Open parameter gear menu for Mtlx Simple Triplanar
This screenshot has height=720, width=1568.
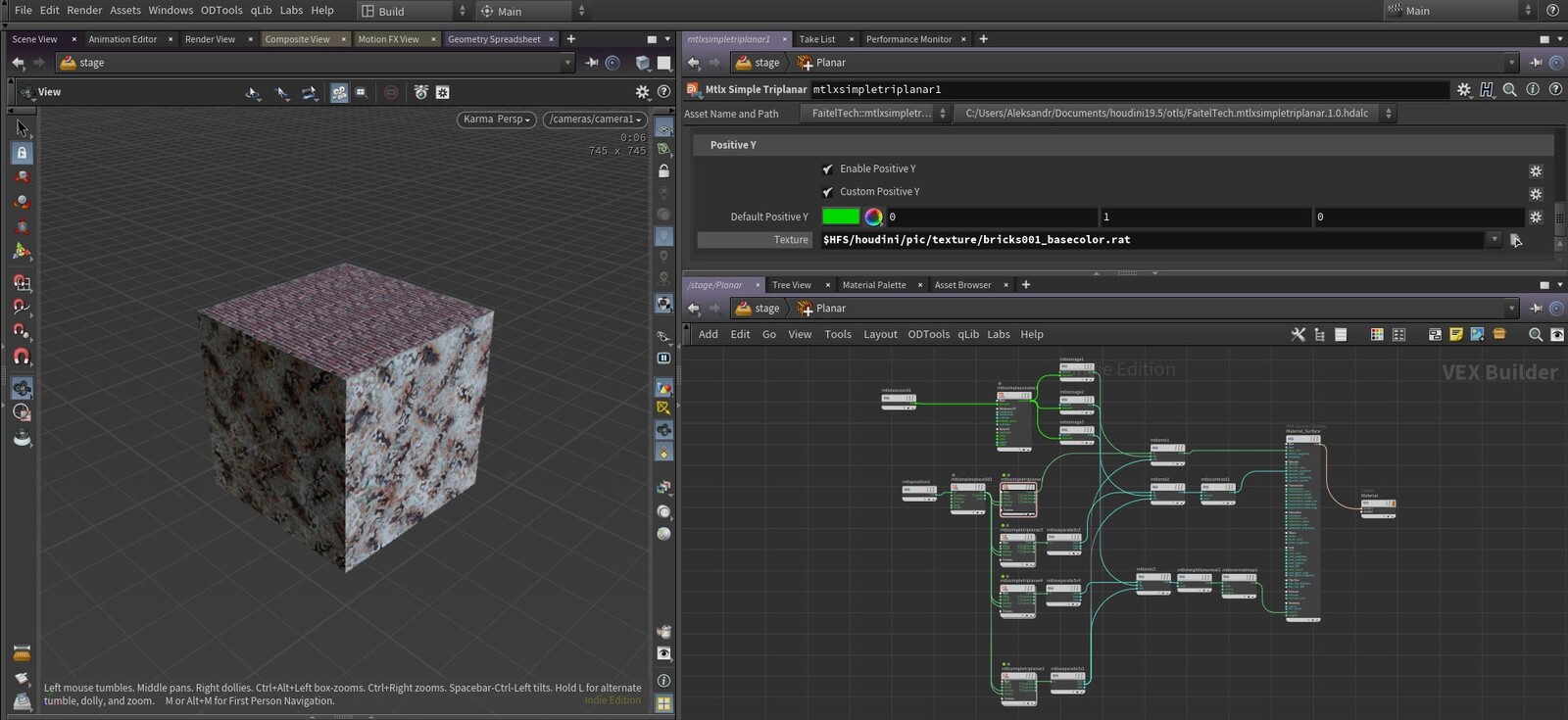click(x=1464, y=89)
